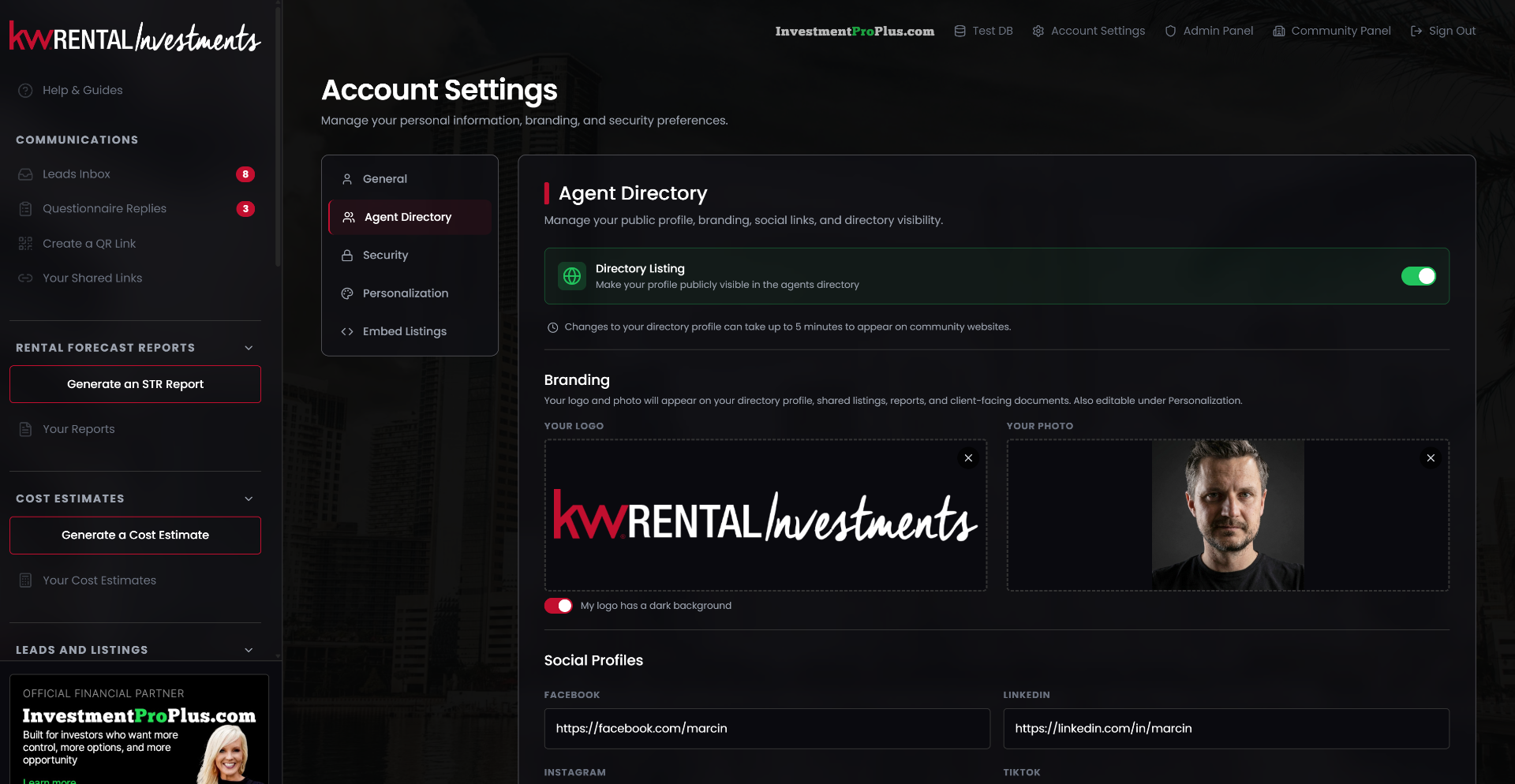The height and width of the screenshot is (784, 1515).
Task: Click the InvestmentProPlus financial partner banner
Action: click(139, 730)
